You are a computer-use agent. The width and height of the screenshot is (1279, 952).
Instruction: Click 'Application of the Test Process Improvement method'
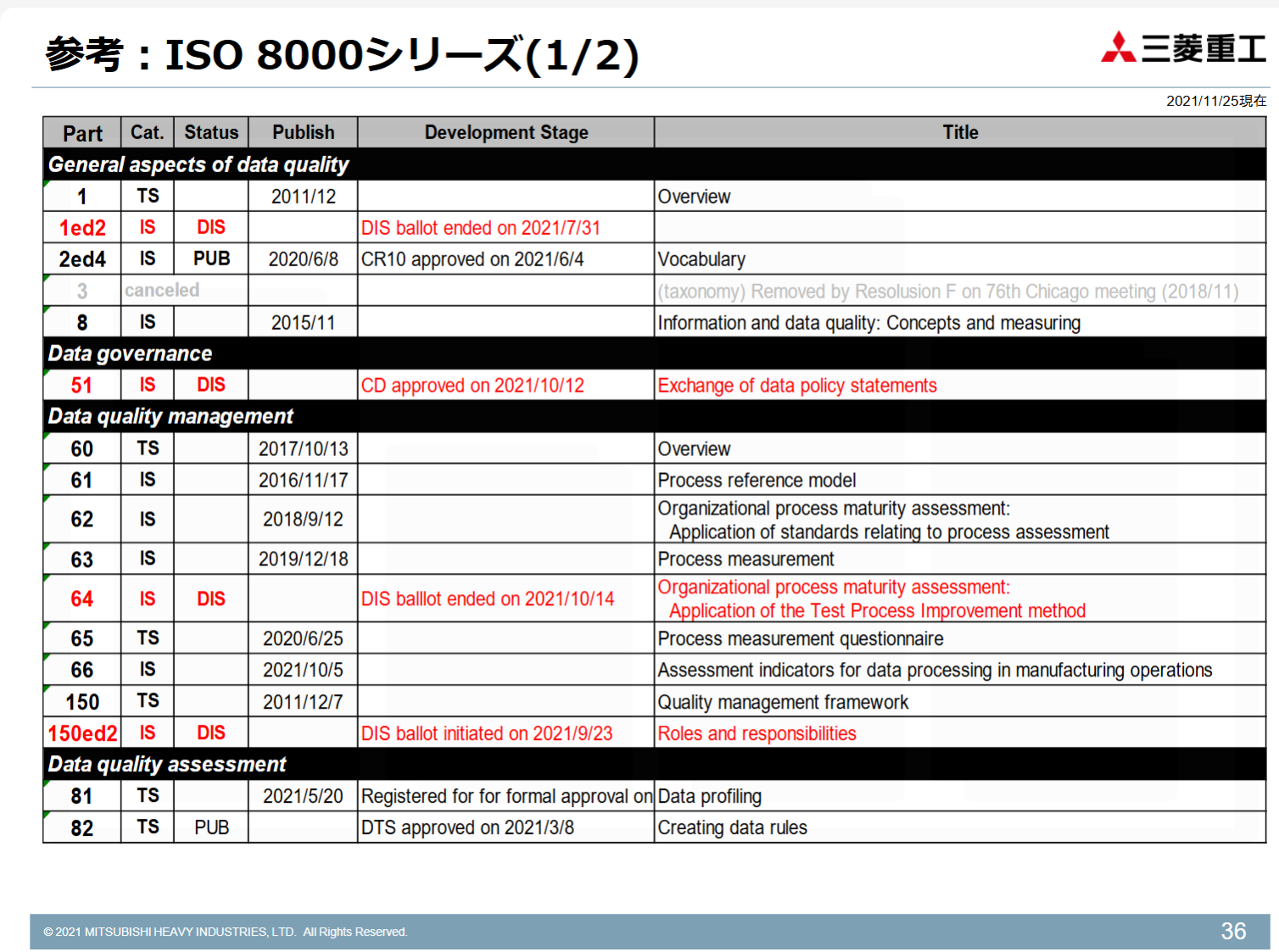[877, 611]
